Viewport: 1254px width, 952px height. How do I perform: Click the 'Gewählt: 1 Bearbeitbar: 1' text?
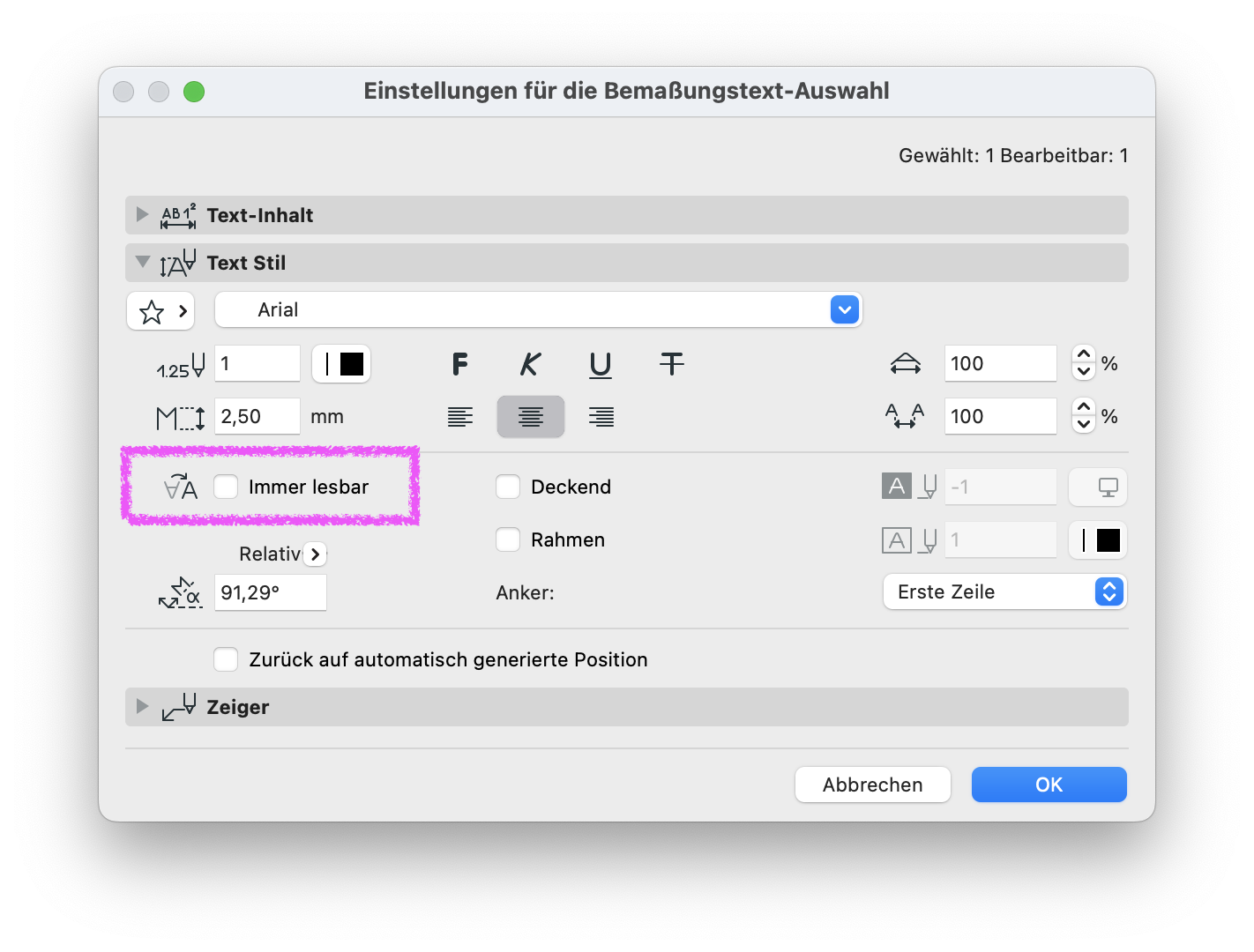(1013, 156)
